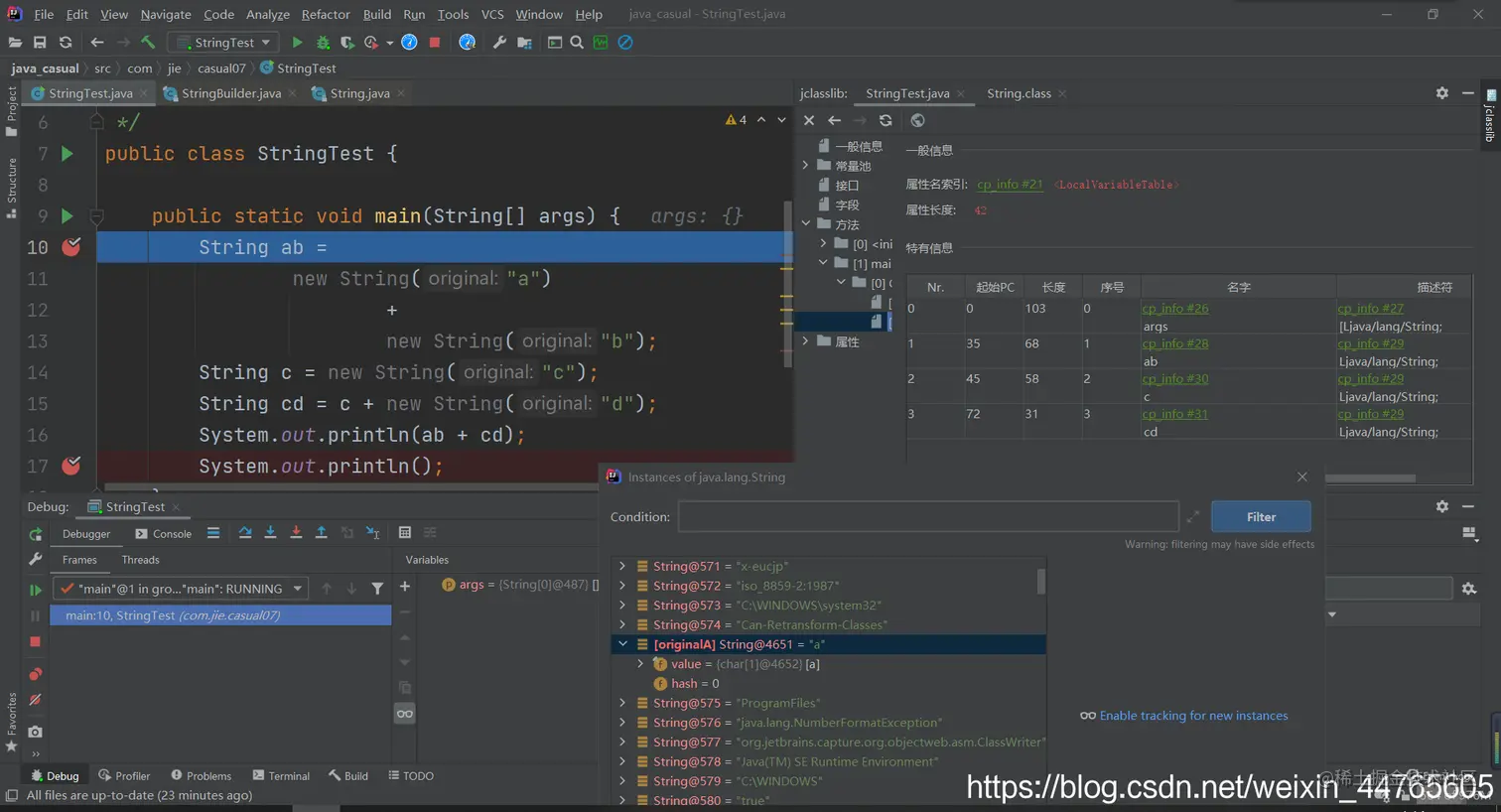Click Step Into blue down arrow
The height and width of the screenshot is (812, 1501).
click(270, 533)
